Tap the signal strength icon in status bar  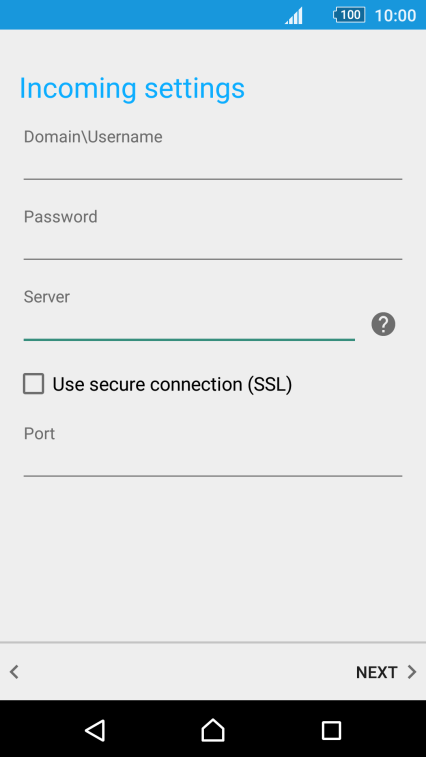(294, 15)
